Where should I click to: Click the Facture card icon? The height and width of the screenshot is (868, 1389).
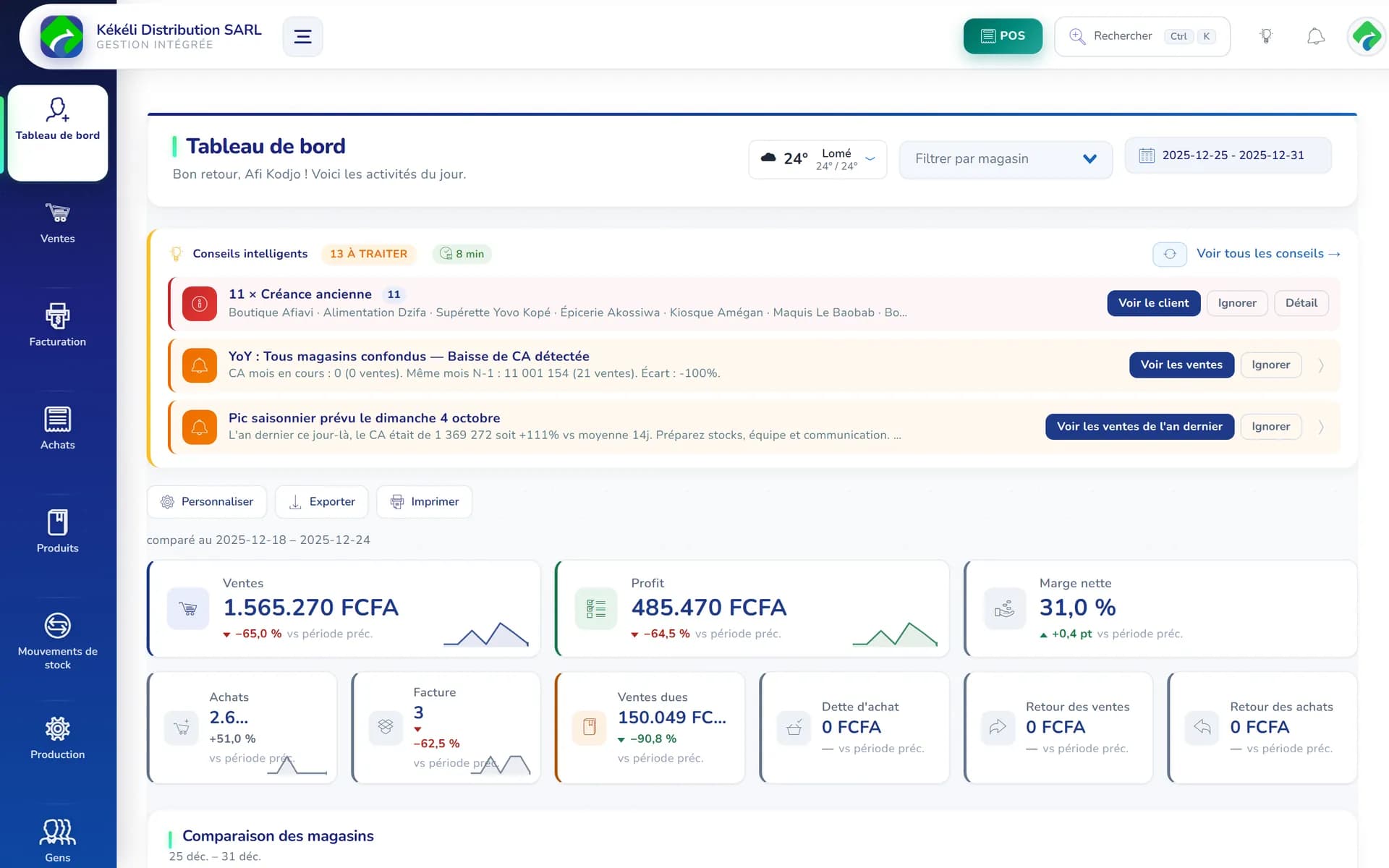pyautogui.click(x=386, y=727)
